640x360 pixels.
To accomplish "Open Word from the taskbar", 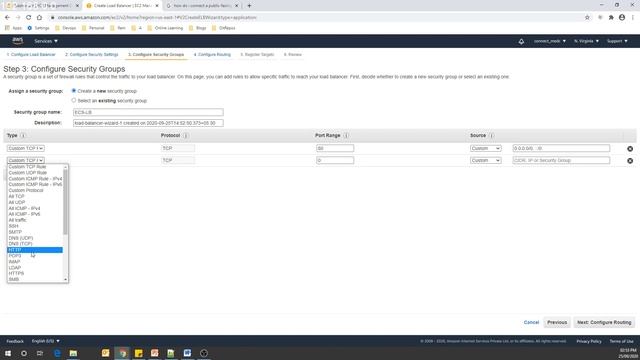I will [x=187, y=353].
